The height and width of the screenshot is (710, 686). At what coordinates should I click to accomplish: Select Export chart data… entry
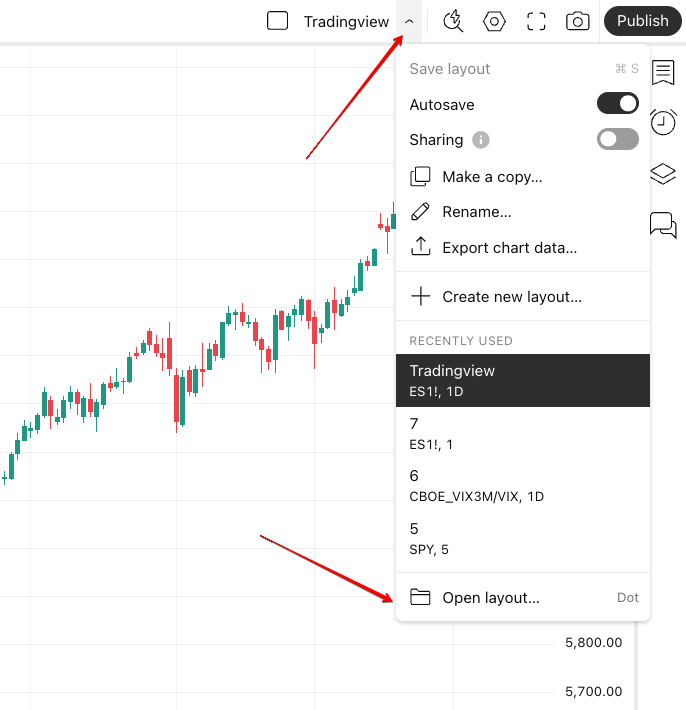click(523, 248)
